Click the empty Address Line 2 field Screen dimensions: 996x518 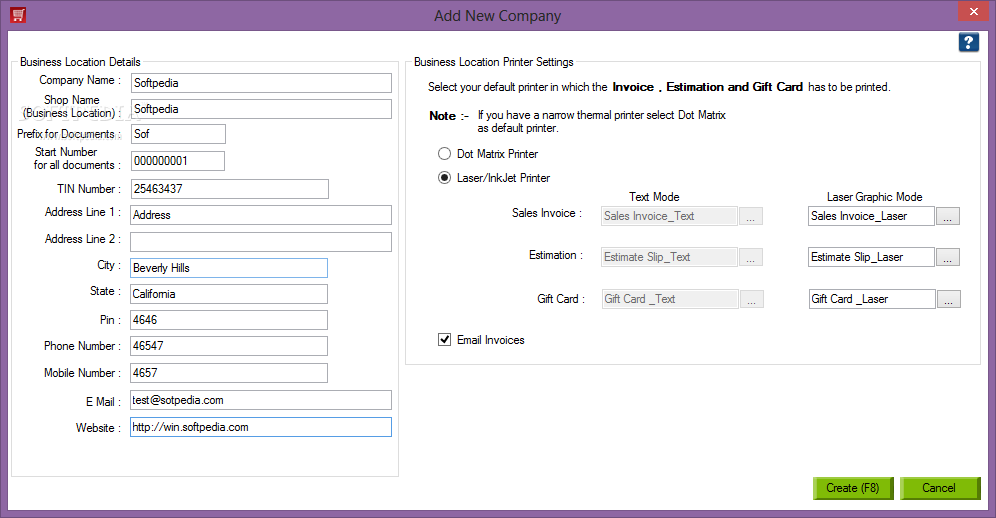[x=261, y=242]
